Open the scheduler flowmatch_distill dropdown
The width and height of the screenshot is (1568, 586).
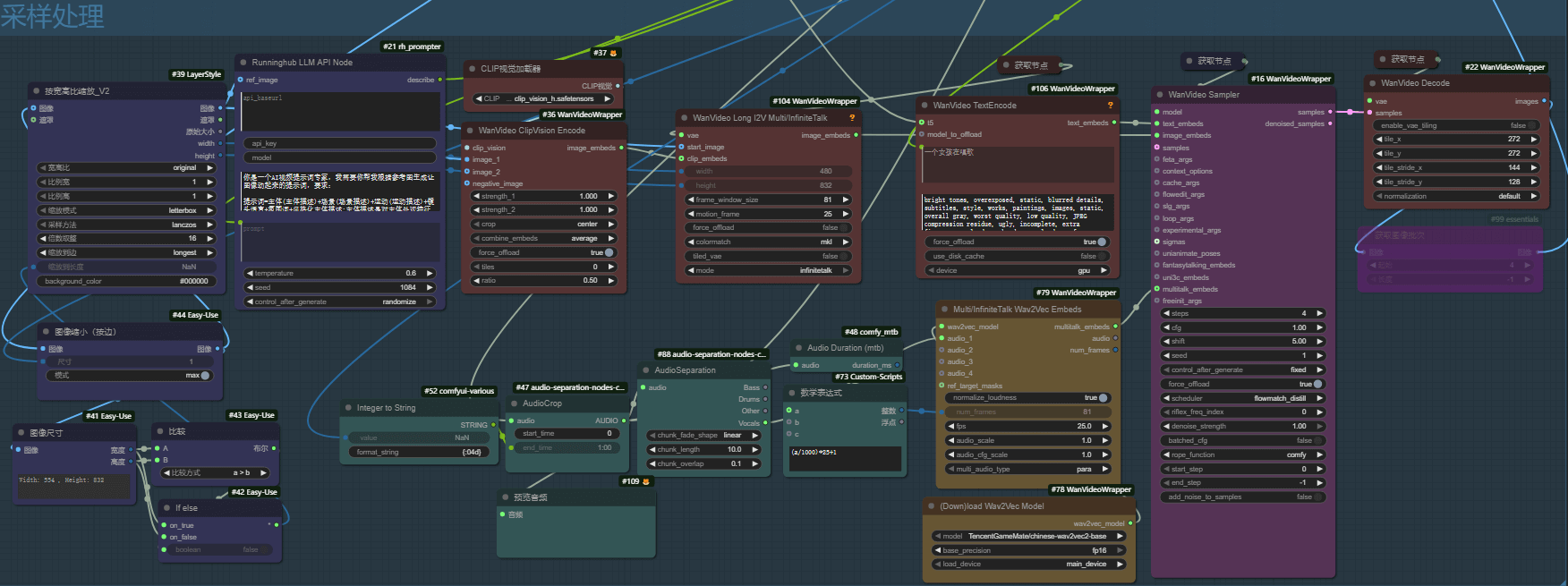pos(1242,398)
